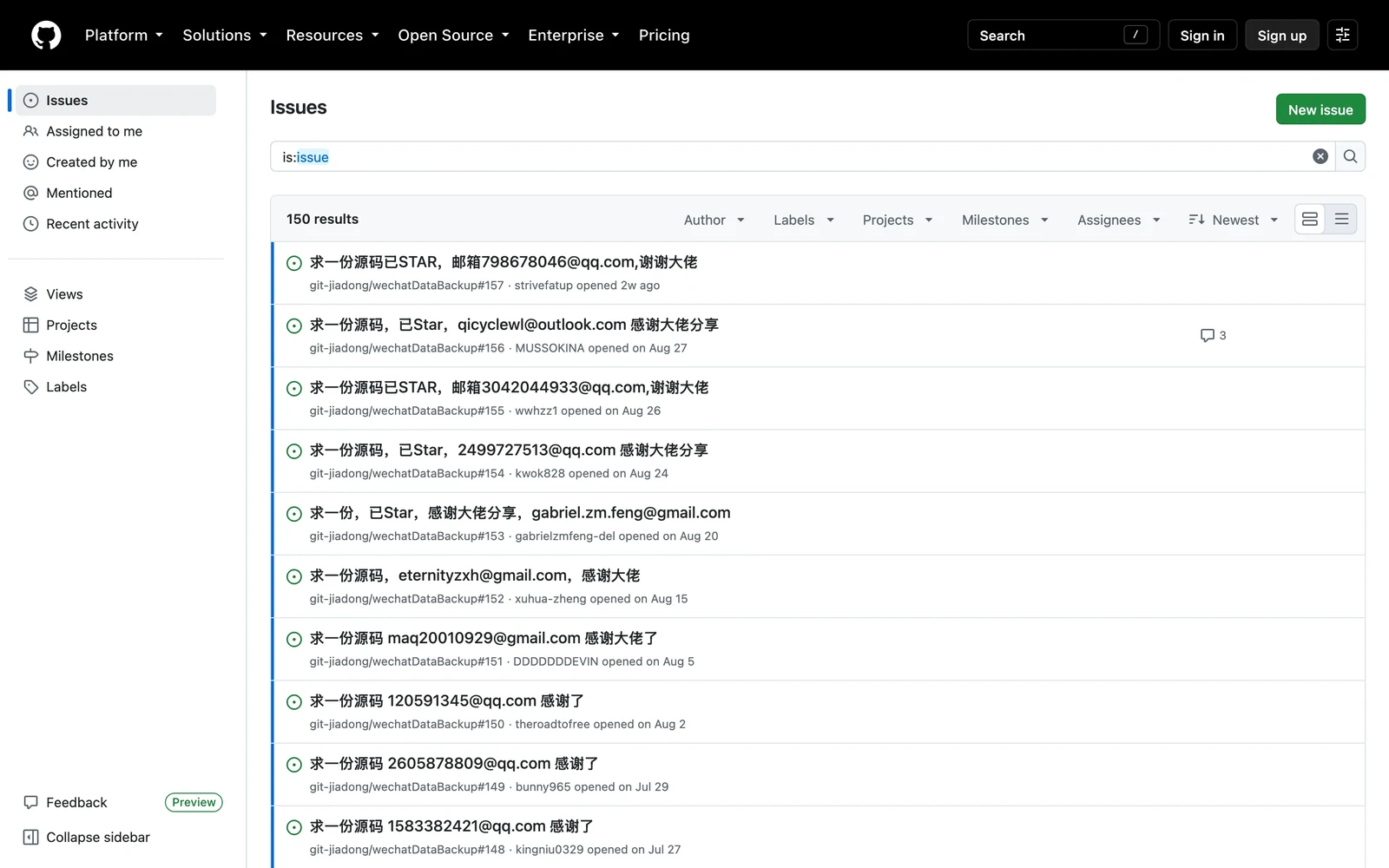
Task: Open the global navigation settings icon
Action: tap(1342, 36)
